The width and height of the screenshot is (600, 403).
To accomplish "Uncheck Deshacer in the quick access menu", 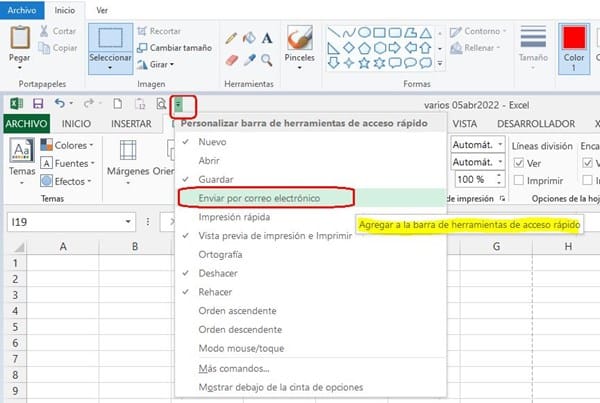I will tap(310, 273).
